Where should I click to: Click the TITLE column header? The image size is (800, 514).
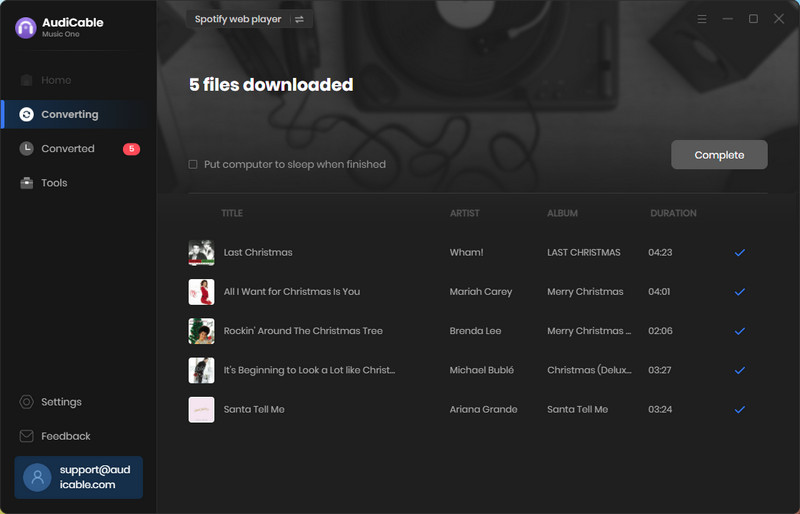tap(232, 213)
